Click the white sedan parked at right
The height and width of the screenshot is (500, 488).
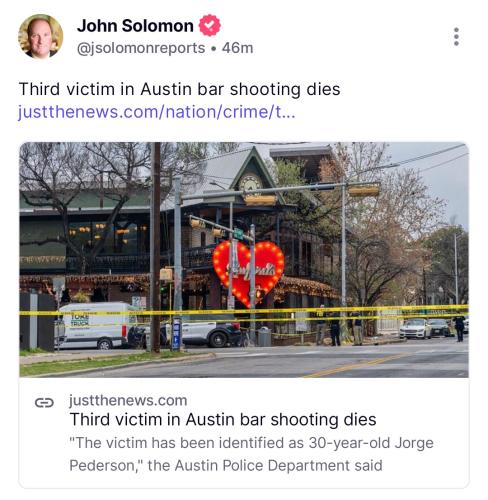(x=415, y=328)
